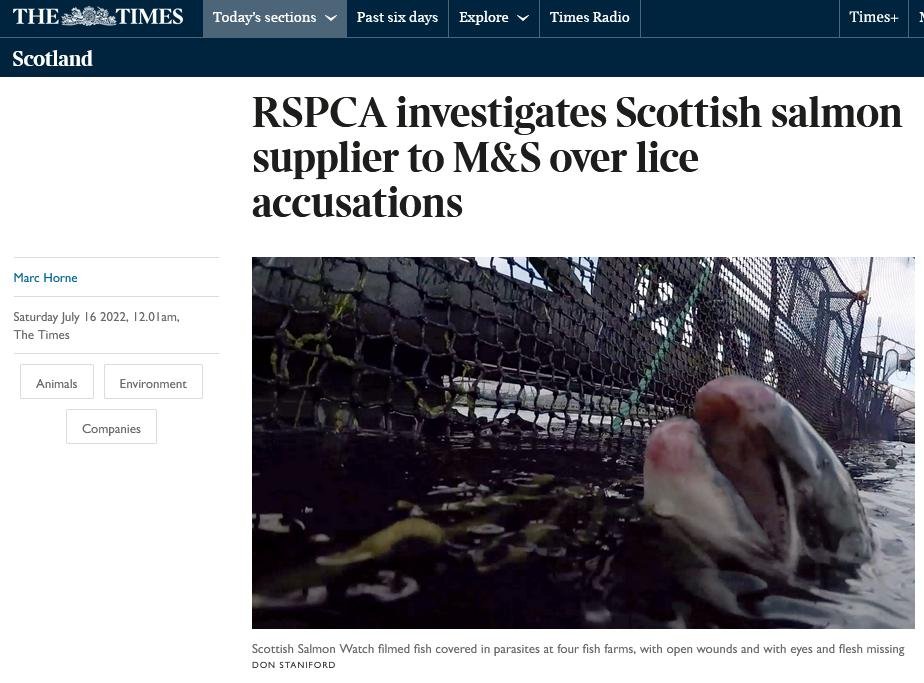Click the Explore label in navigation

coord(484,18)
